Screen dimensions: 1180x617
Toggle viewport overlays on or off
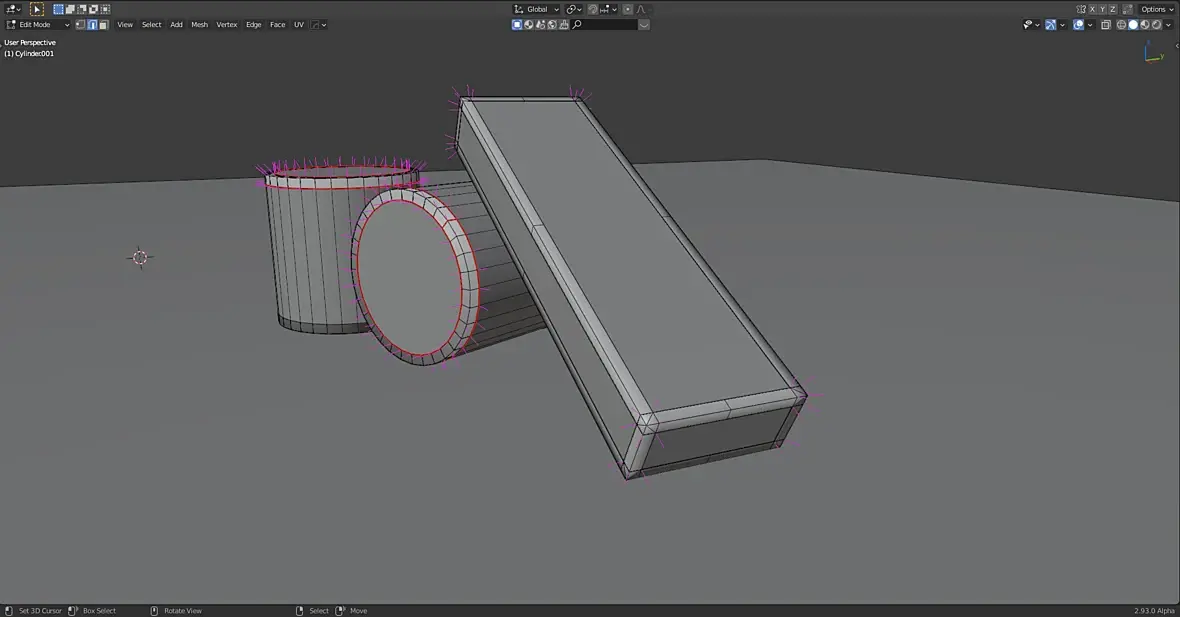(1078, 25)
